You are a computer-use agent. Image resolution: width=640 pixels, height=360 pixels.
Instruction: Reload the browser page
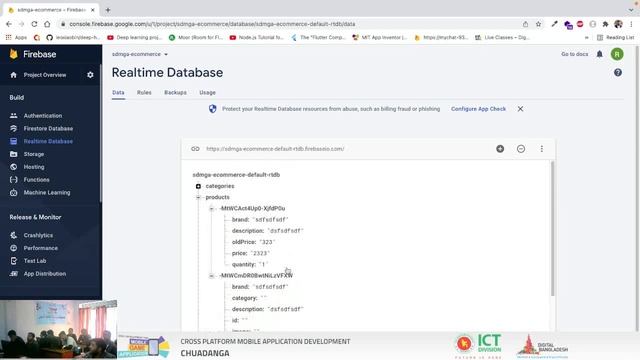click(34, 24)
